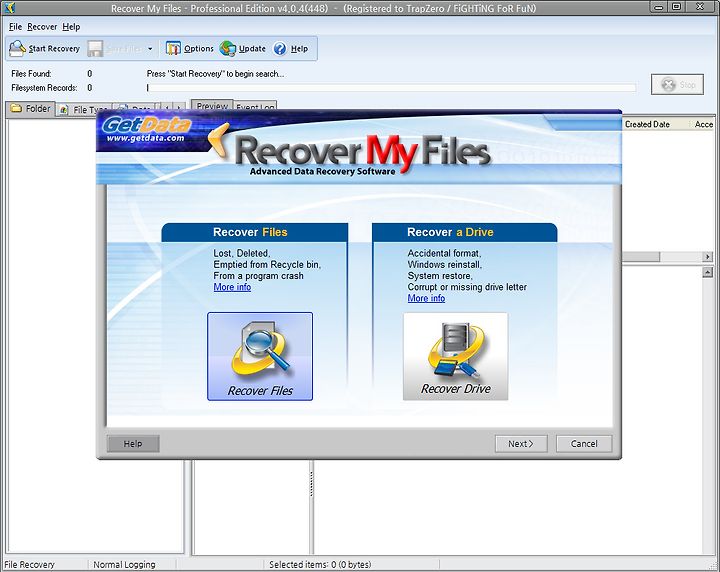Open More info link under Recover a Drive
Screen dimensions: 720x572
pos(426,298)
